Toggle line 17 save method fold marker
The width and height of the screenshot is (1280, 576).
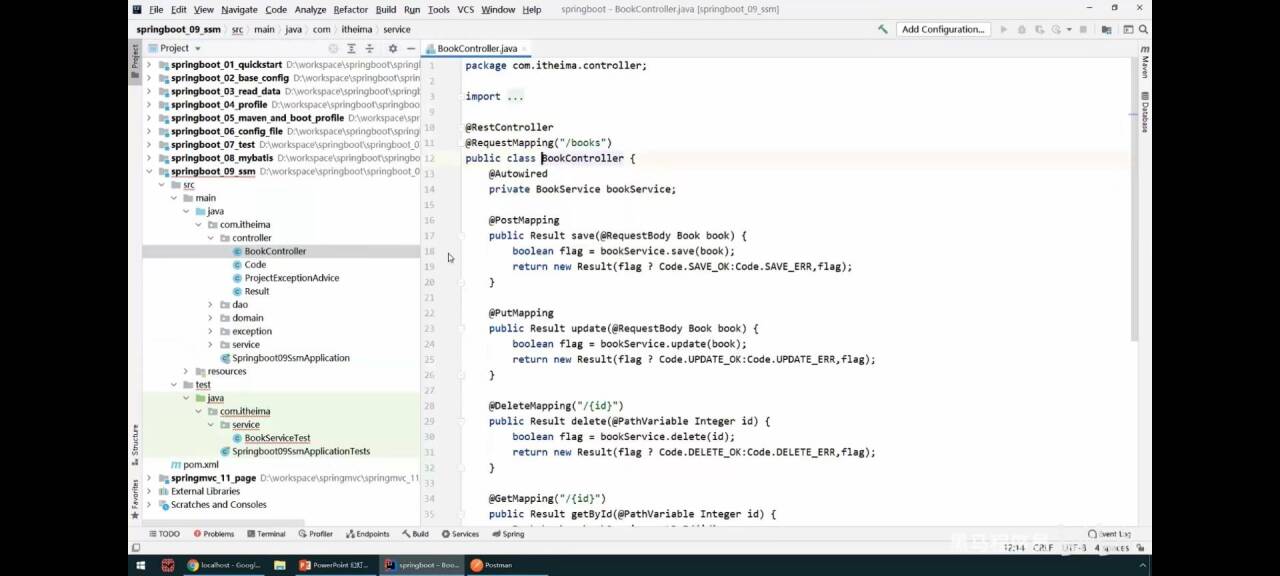pyautogui.click(x=461, y=236)
